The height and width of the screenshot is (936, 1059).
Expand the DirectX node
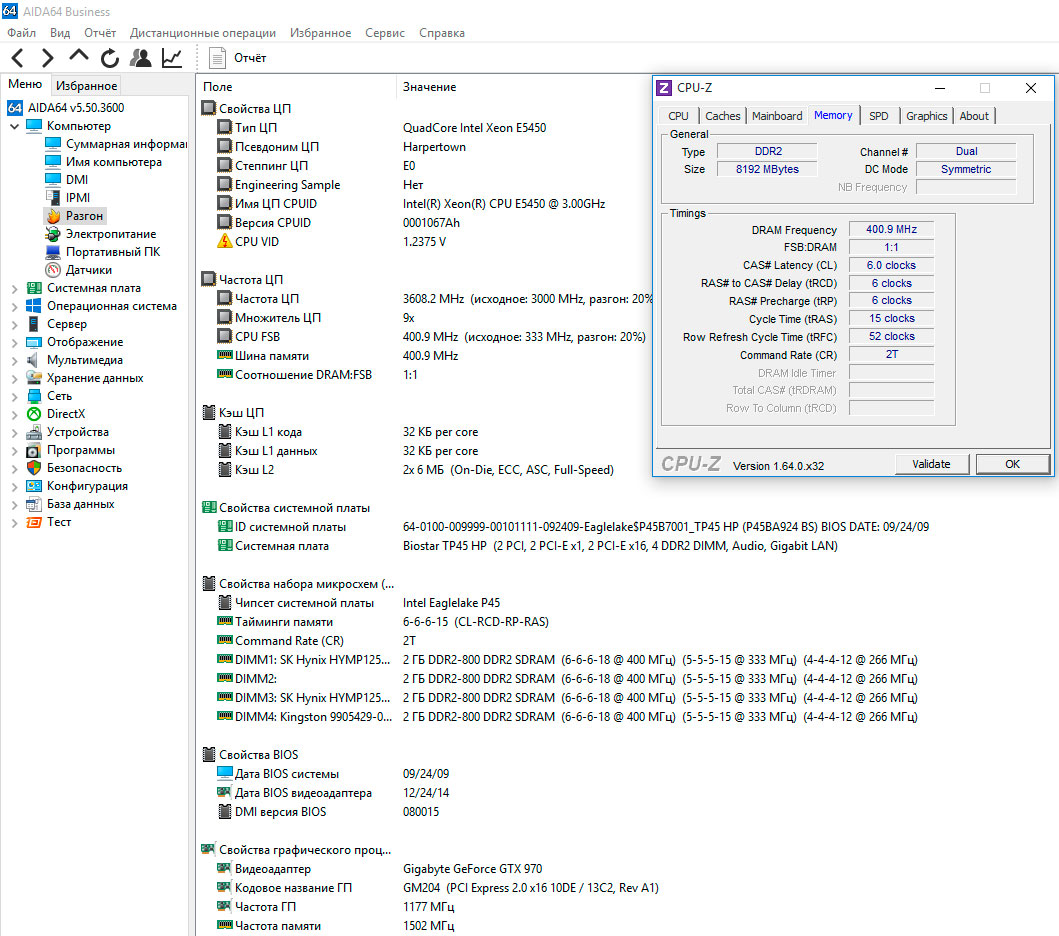pos(14,415)
